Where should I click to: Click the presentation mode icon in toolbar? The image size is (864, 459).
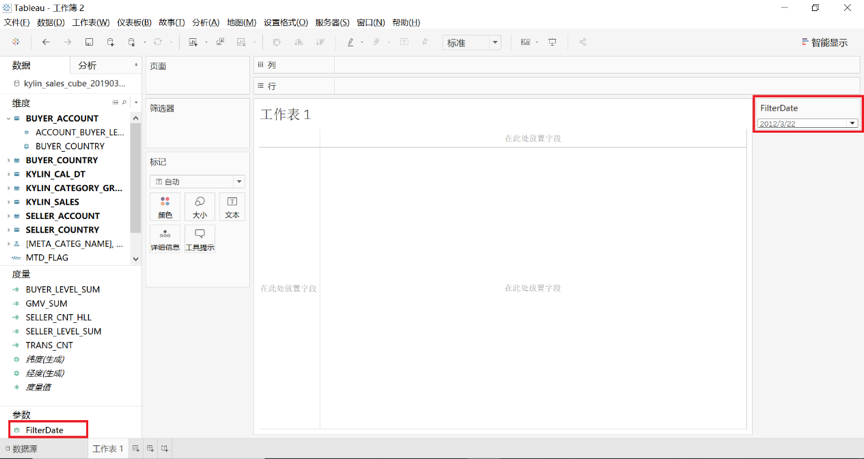coord(552,43)
